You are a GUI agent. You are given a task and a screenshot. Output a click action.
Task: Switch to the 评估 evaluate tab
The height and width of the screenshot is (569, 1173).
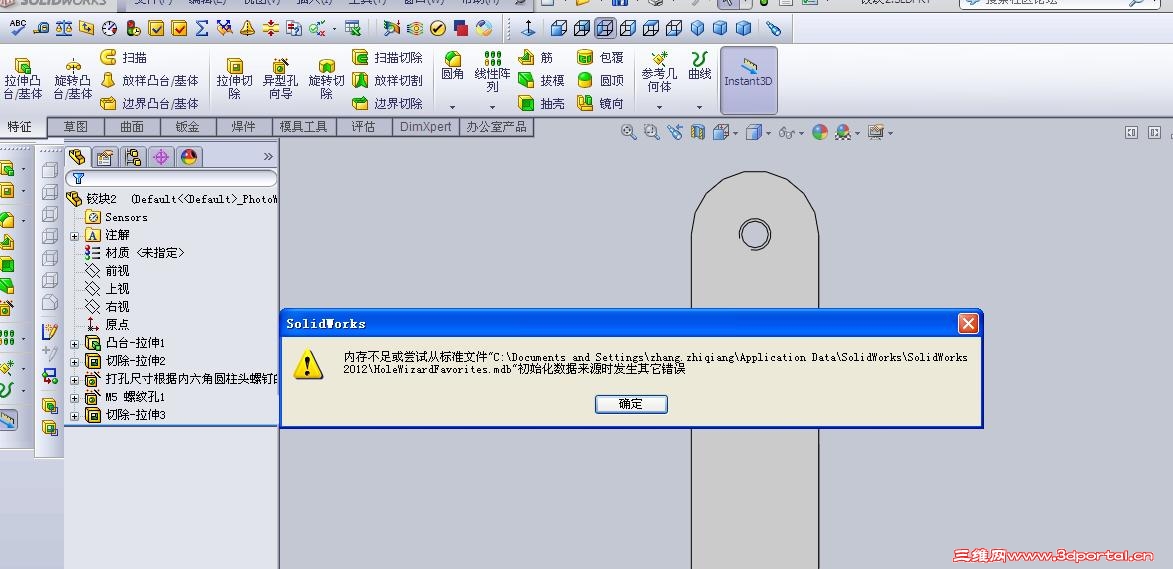364,127
